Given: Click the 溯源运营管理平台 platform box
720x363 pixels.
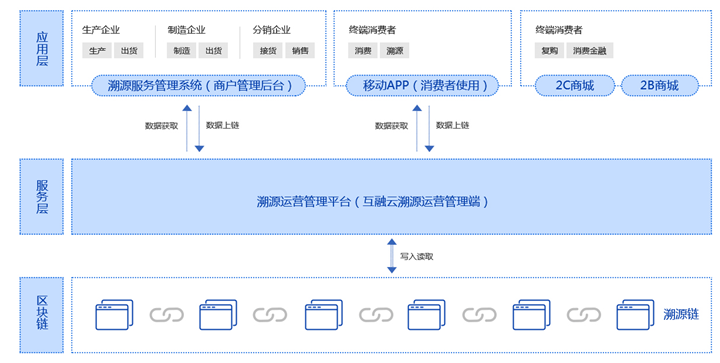Looking at the screenshot, I should point(392,197).
